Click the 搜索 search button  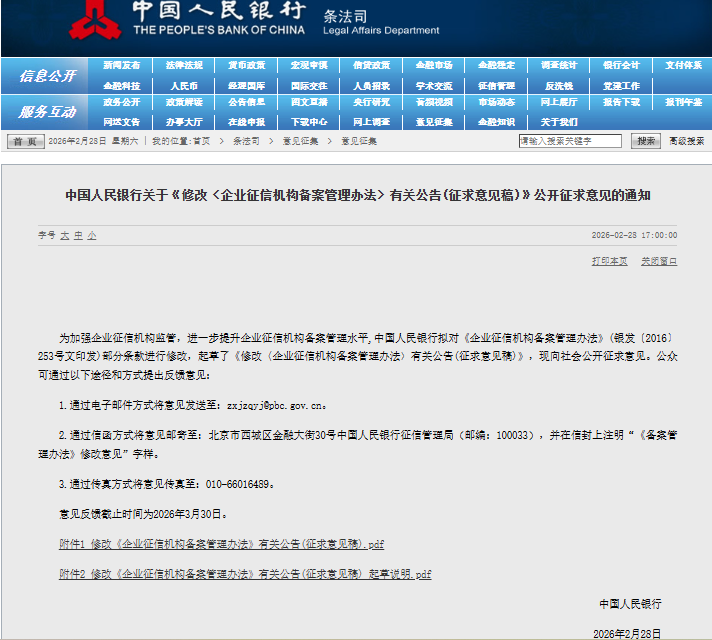(x=648, y=141)
